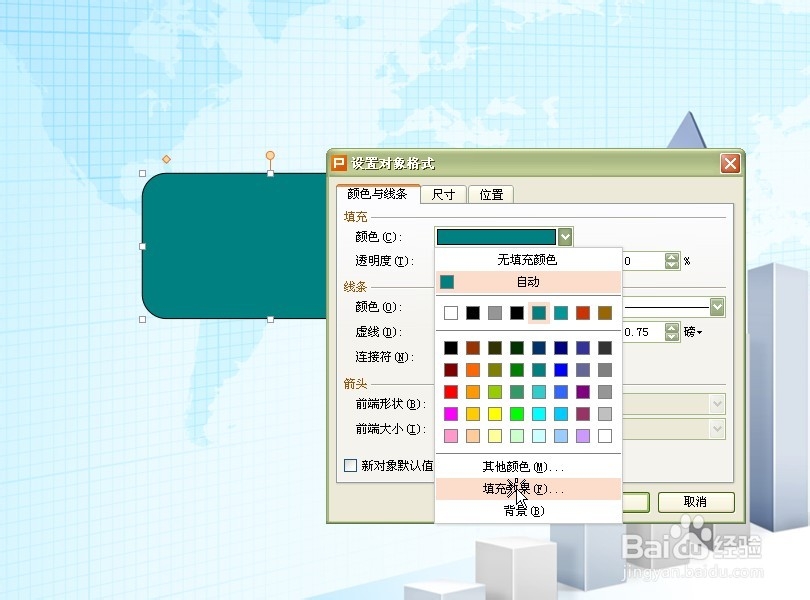This screenshot has height=600, width=810.
Task: Choose 无填充颜色 in color popup
Action: pyautogui.click(x=527, y=259)
